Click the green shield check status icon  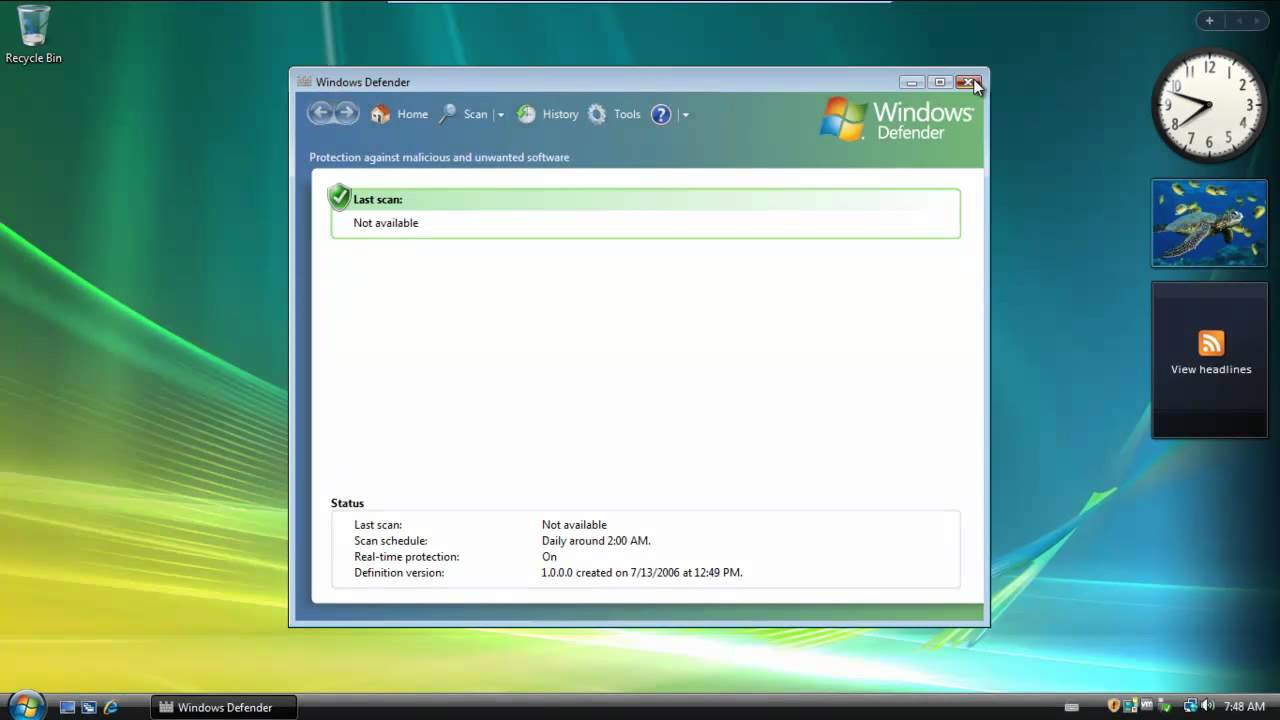point(339,197)
